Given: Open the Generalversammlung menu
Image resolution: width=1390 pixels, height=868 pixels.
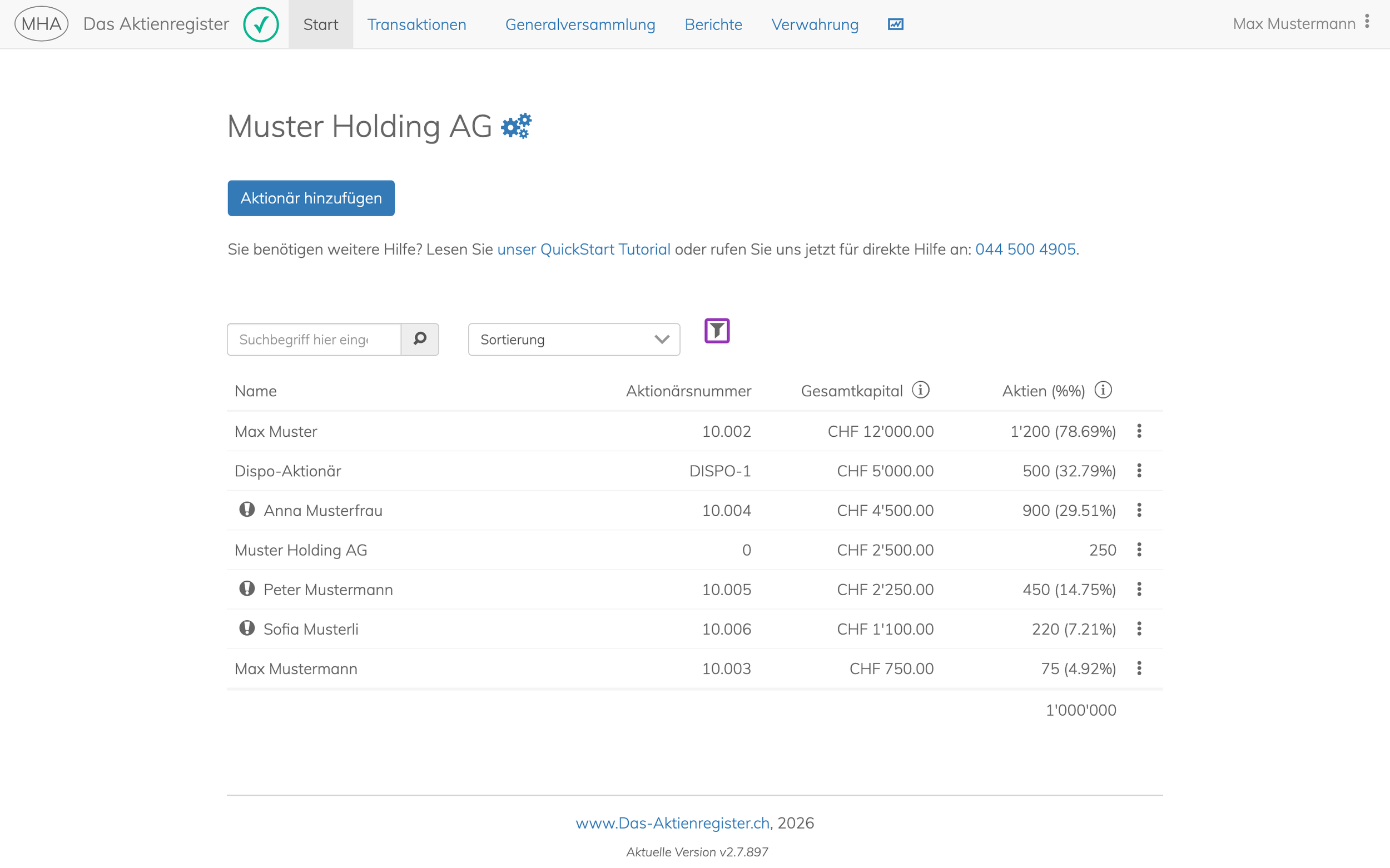Looking at the screenshot, I should tap(580, 24).
